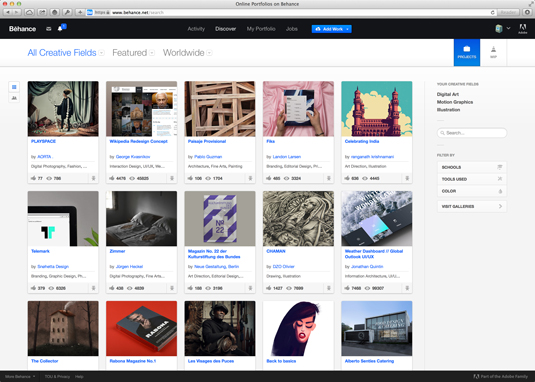Add PLAYSPACE project to collection icon
535x382 pixels.
(x=93, y=178)
